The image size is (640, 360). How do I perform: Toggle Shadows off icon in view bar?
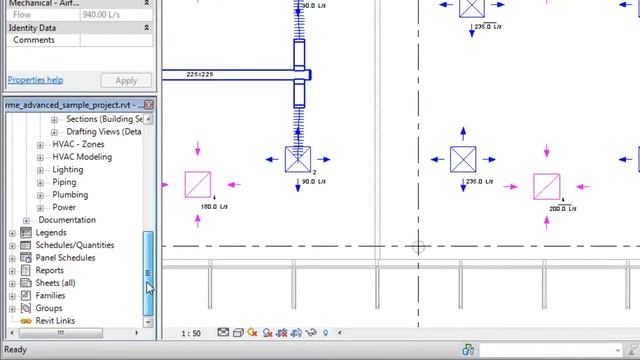267,333
